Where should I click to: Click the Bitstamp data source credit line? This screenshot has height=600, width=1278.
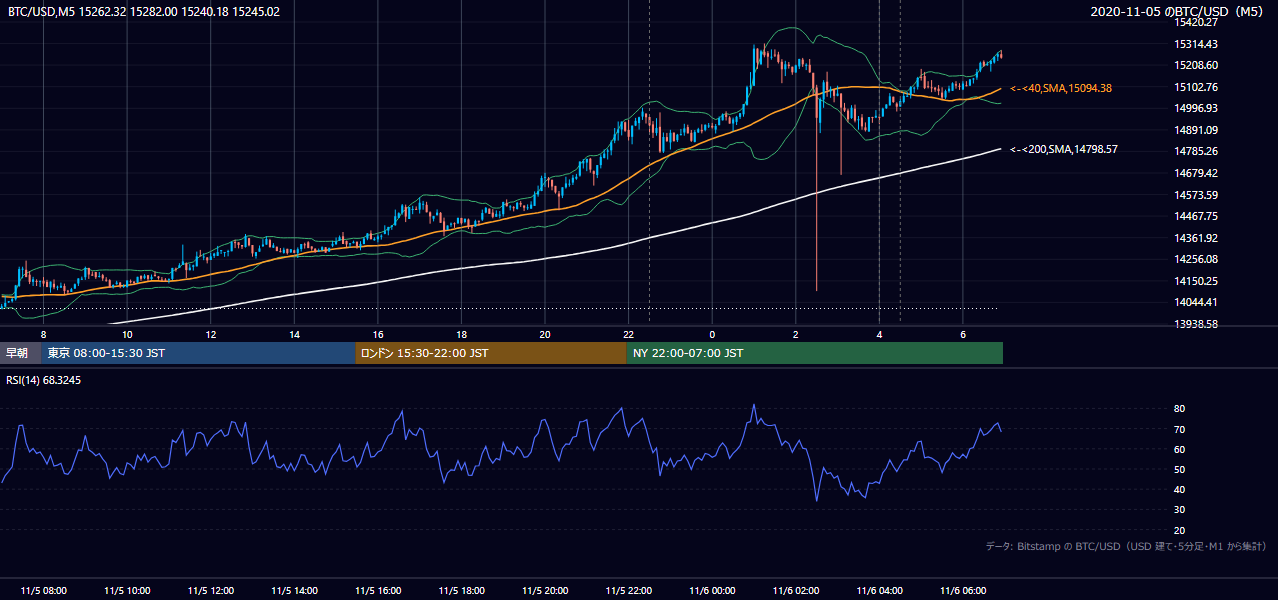(1126, 546)
